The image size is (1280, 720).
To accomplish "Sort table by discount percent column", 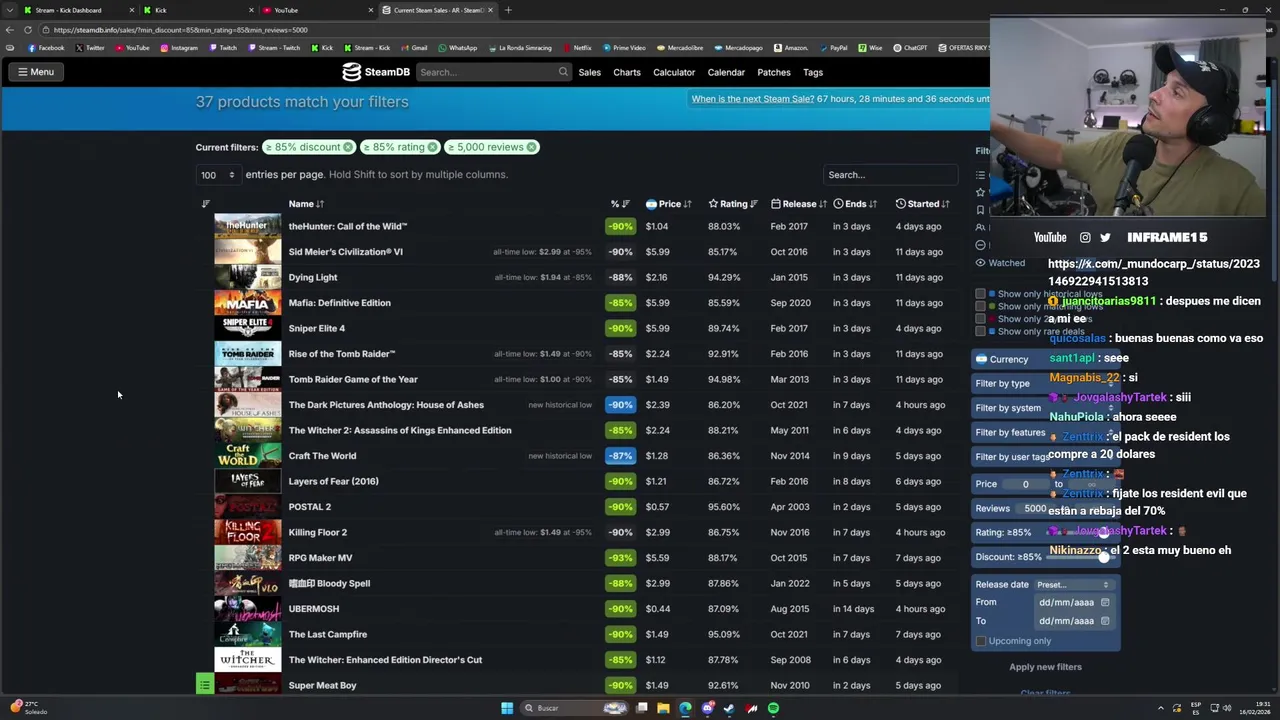I will (620, 204).
